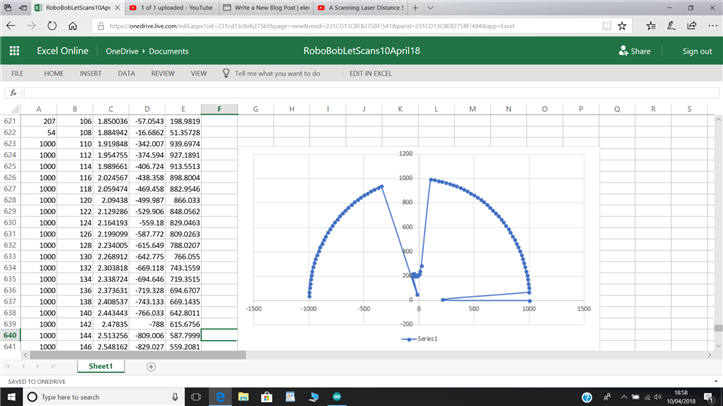This screenshot has width=723, height=406.
Task: Click the Tell me search box
Action: tap(277, 73)
